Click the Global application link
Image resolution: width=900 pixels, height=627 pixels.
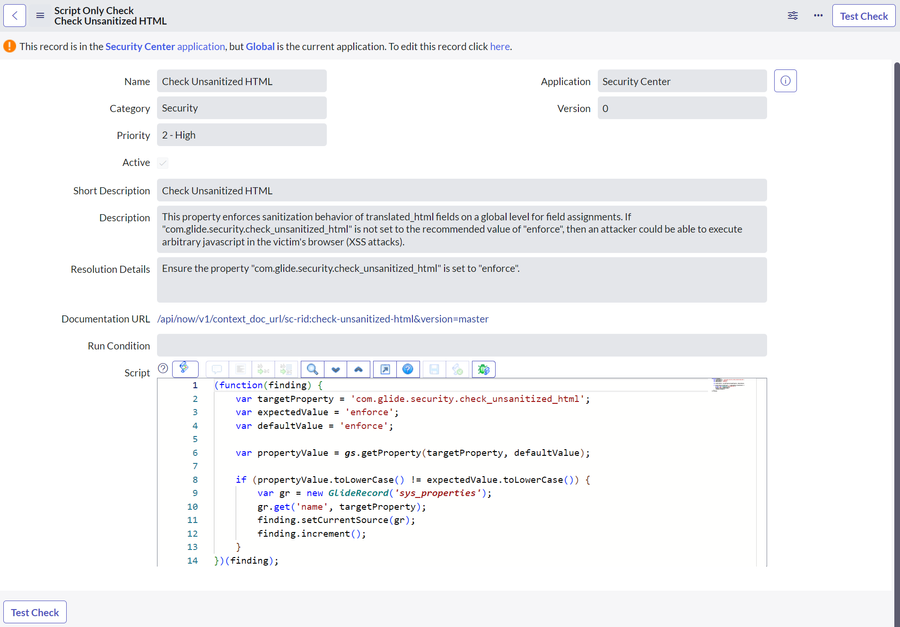tap(260, 47)
